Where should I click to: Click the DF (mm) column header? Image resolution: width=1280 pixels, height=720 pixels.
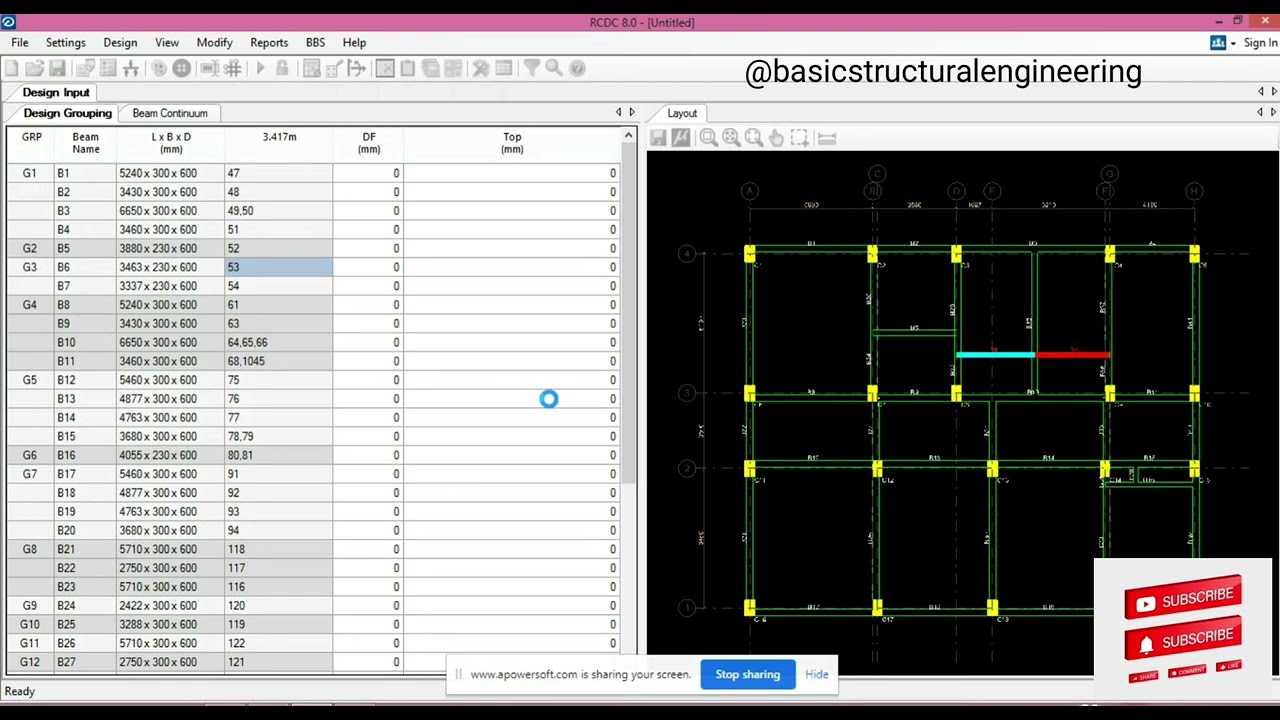(369, 143)
